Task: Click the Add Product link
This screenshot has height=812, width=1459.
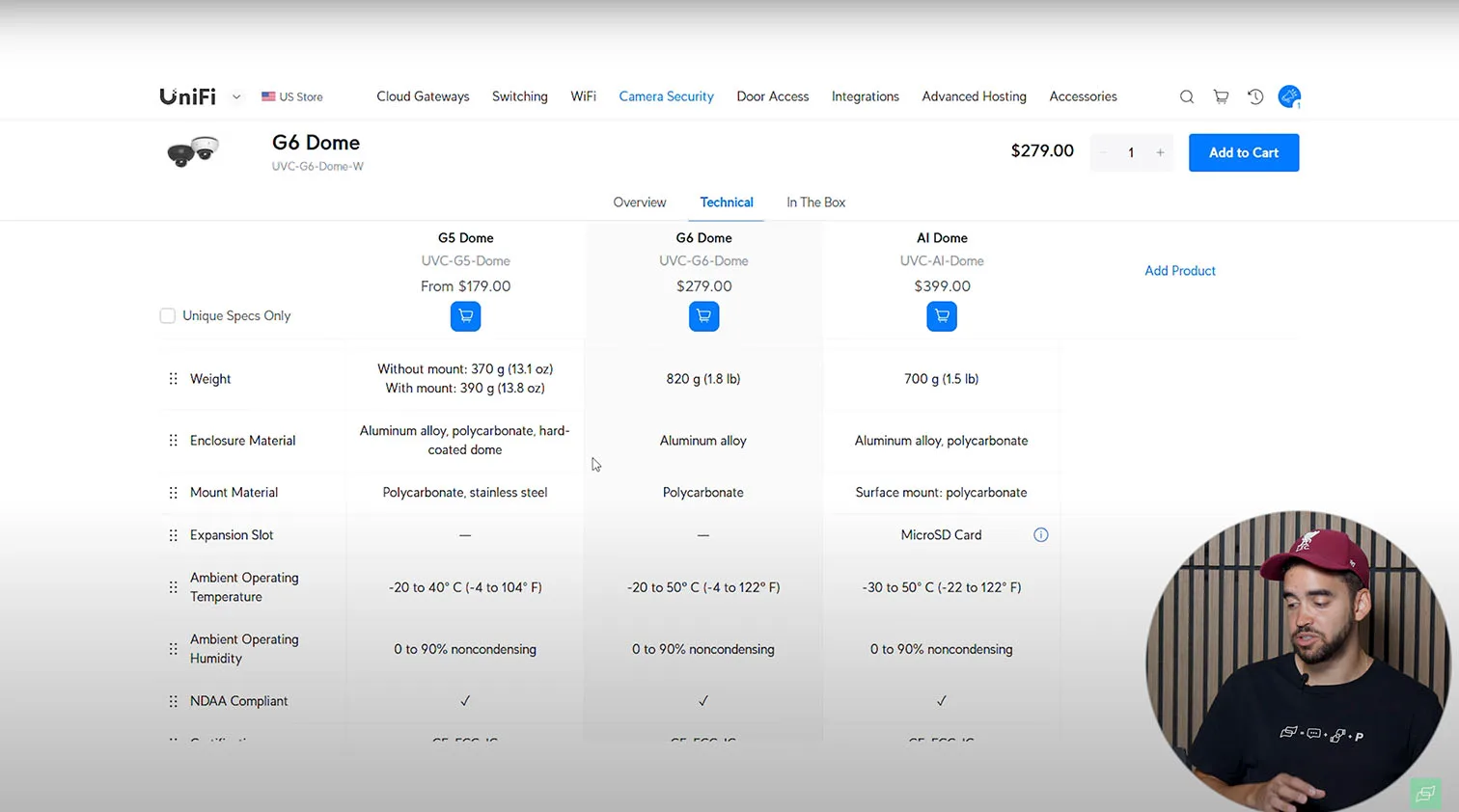Action: 1179,271
